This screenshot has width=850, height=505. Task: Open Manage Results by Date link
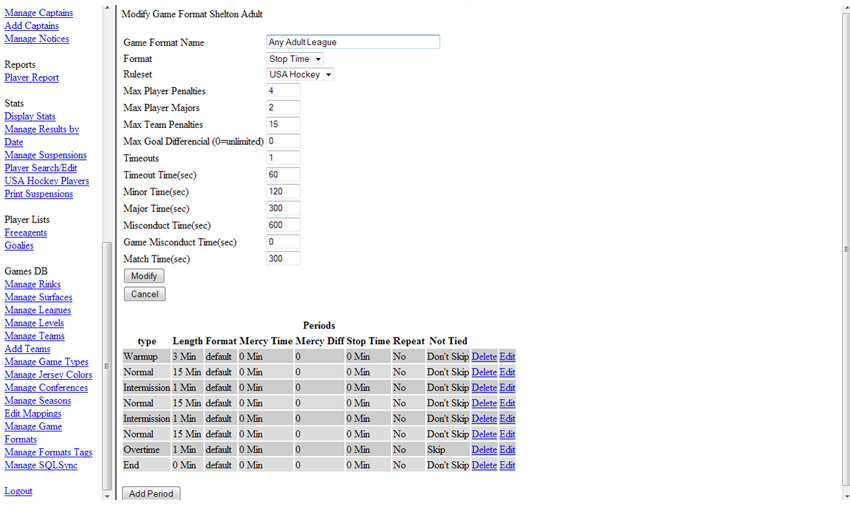tap(42, 135)
